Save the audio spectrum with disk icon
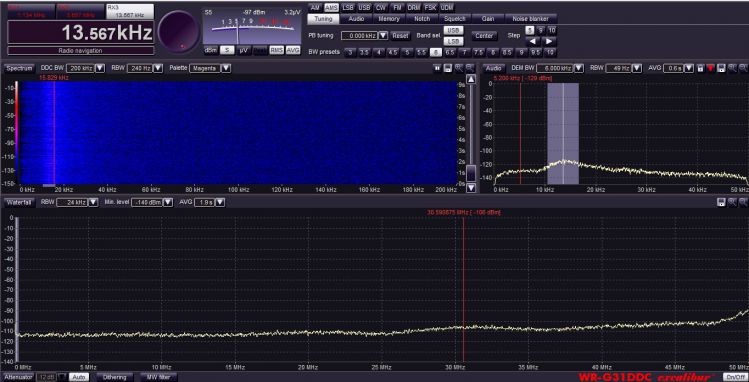 coord(721,69)
